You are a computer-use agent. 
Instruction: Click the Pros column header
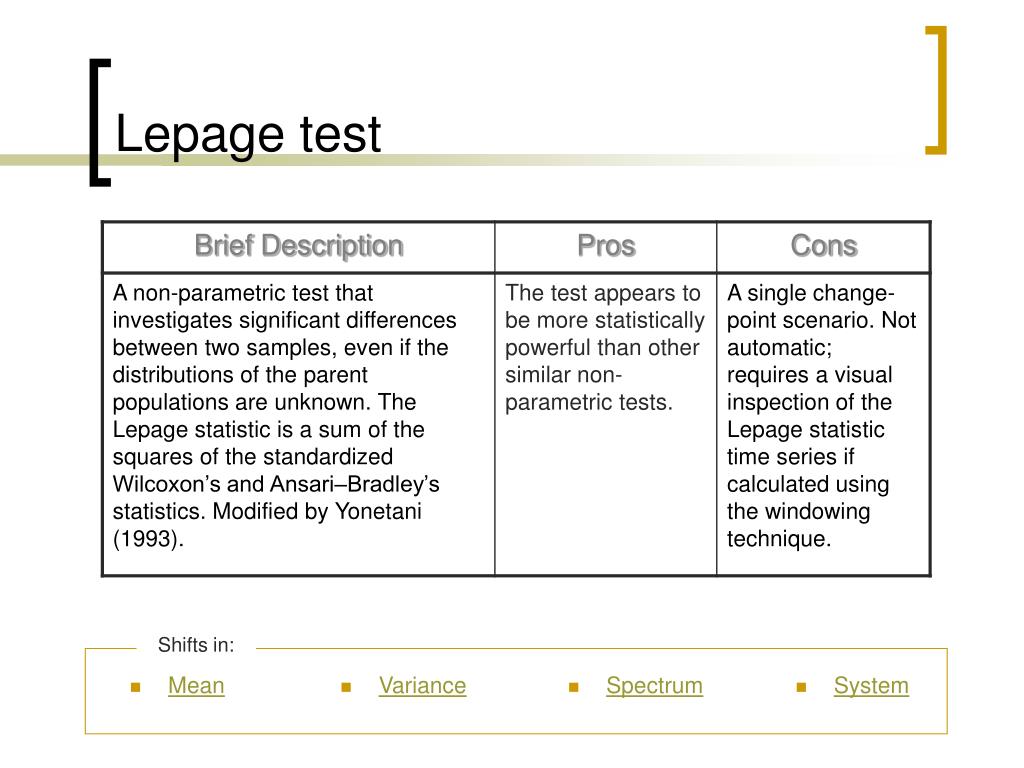click(x=606, y=246)
